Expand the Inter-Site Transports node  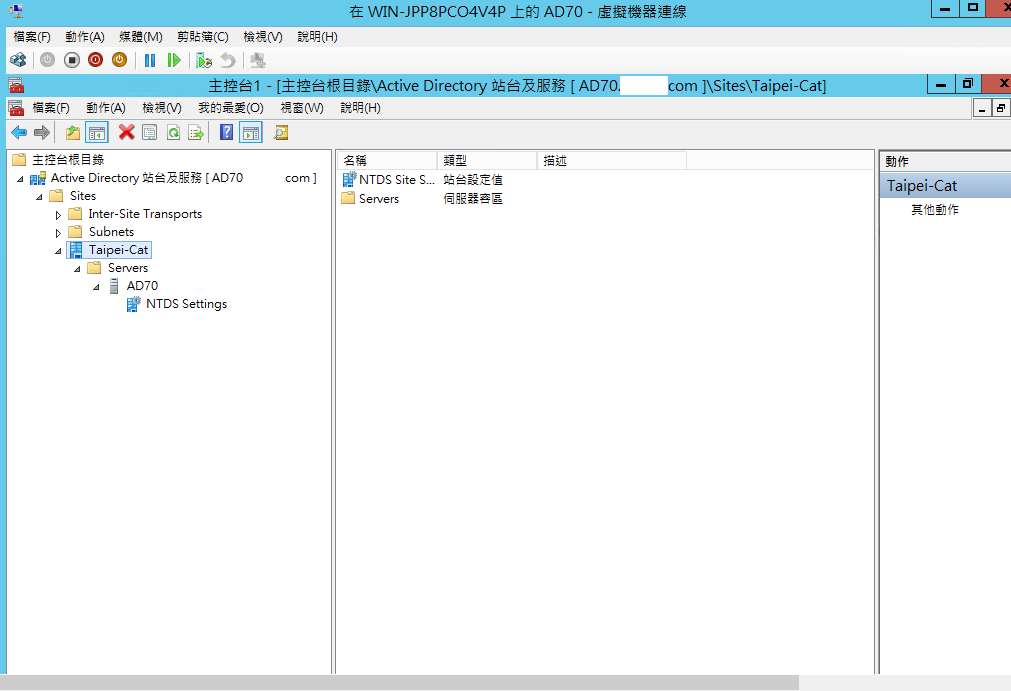click(58, 215)
